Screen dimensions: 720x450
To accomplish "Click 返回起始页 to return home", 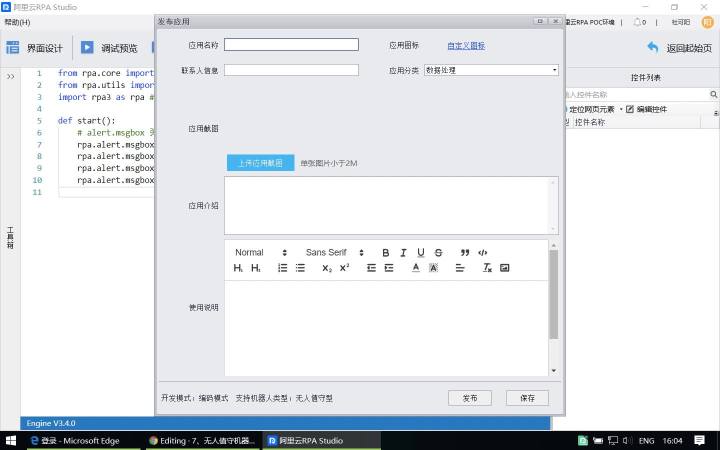I will click(x=679, y=48).
